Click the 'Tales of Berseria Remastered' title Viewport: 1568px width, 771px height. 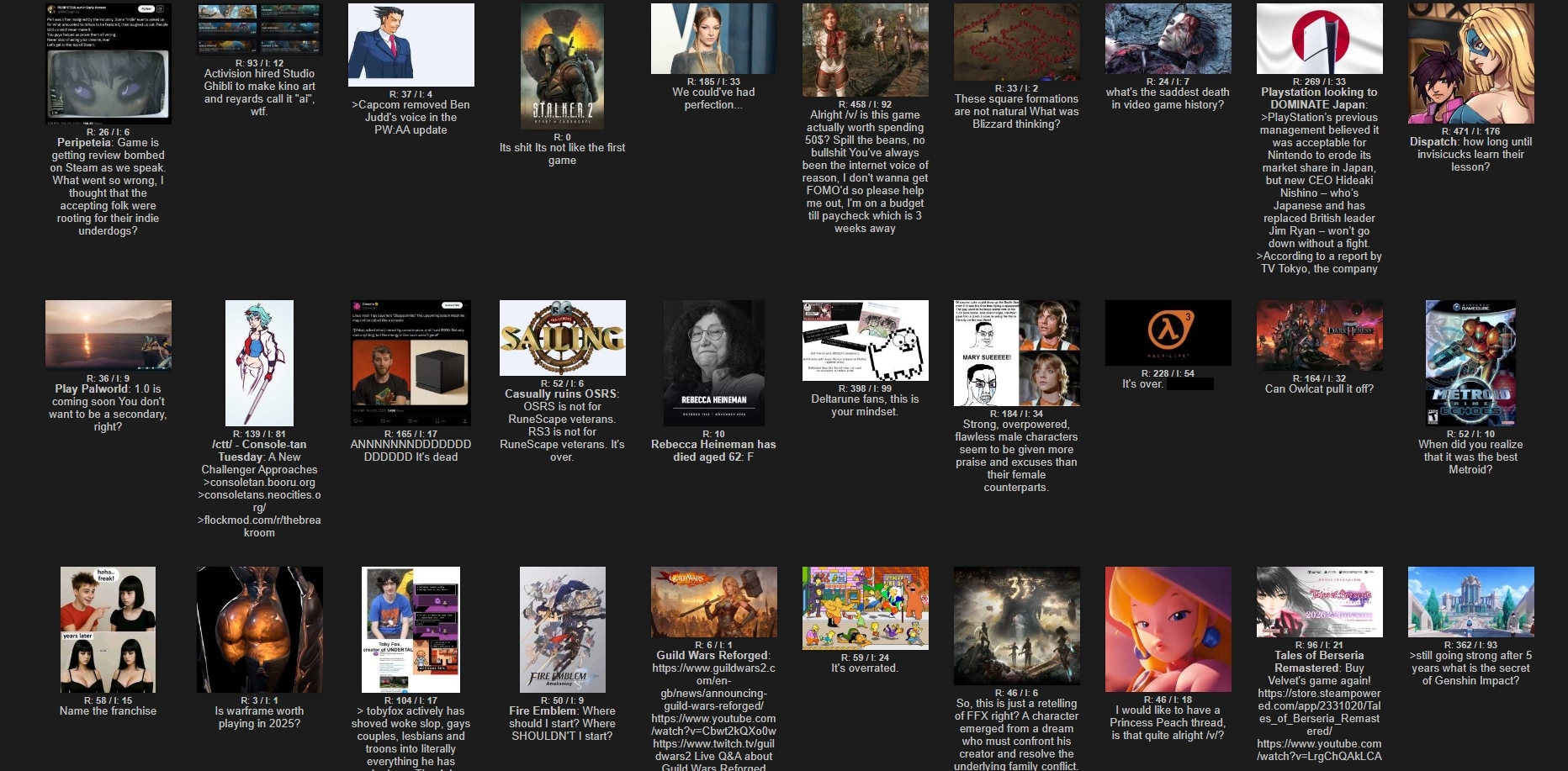1320,662
